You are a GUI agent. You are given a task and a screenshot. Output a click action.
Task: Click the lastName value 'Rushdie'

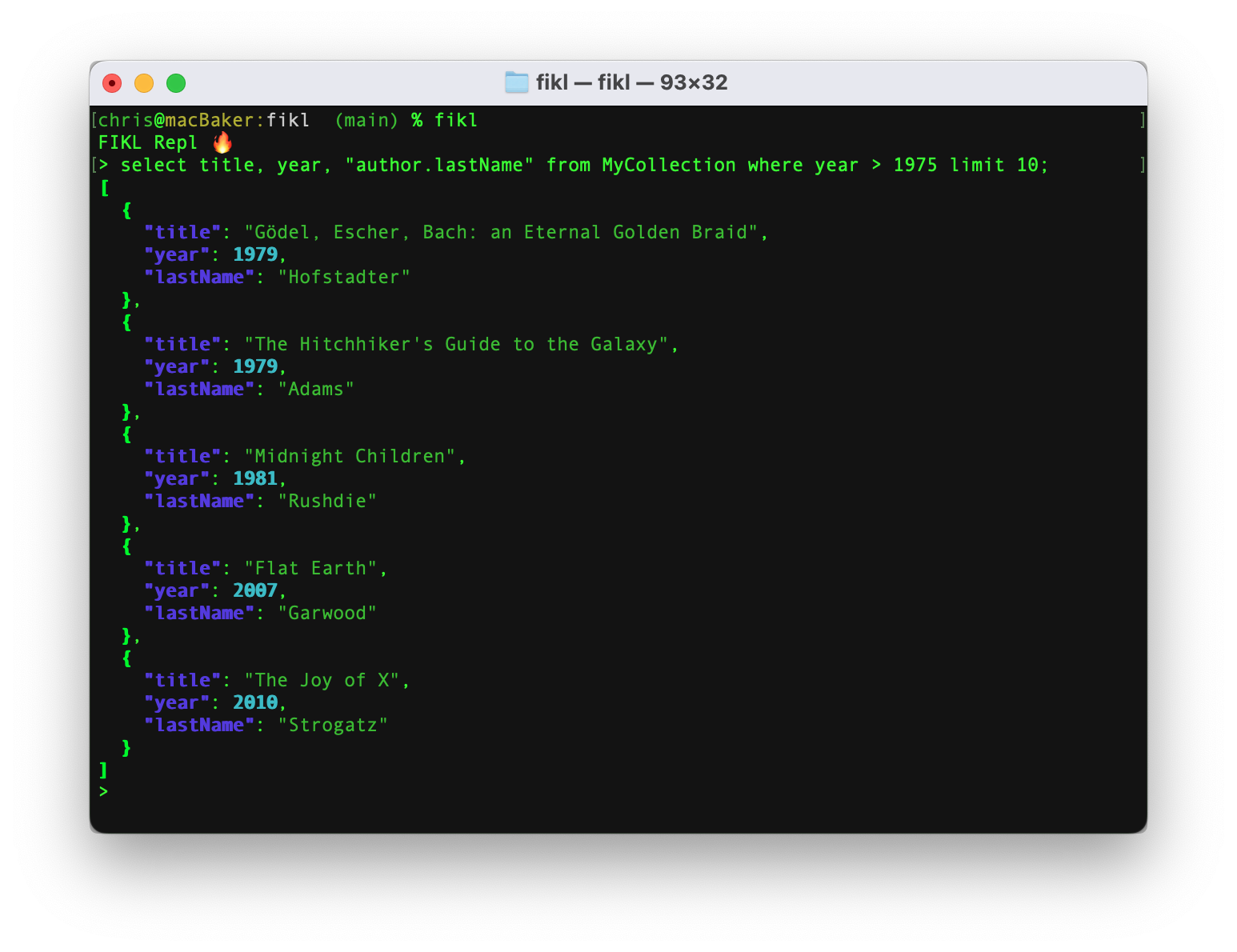point(327,501)
